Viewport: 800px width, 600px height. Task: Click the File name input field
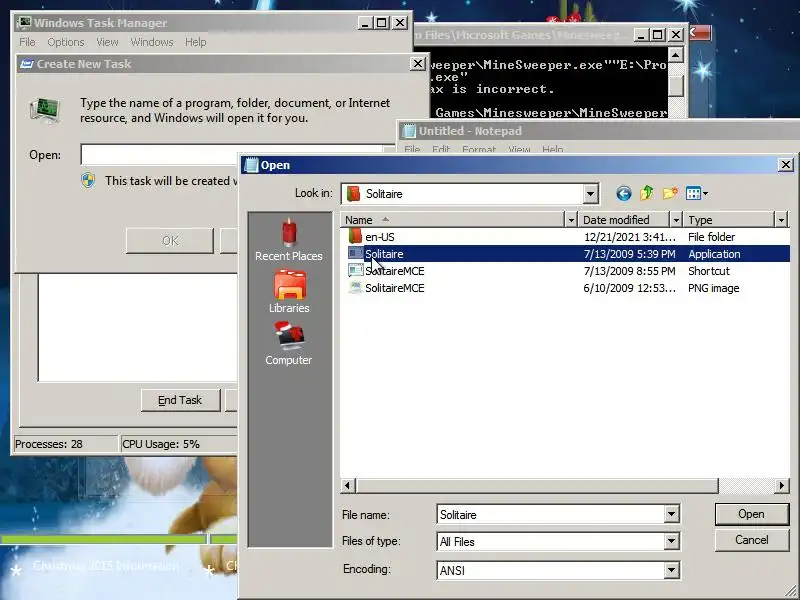point(551,514)
